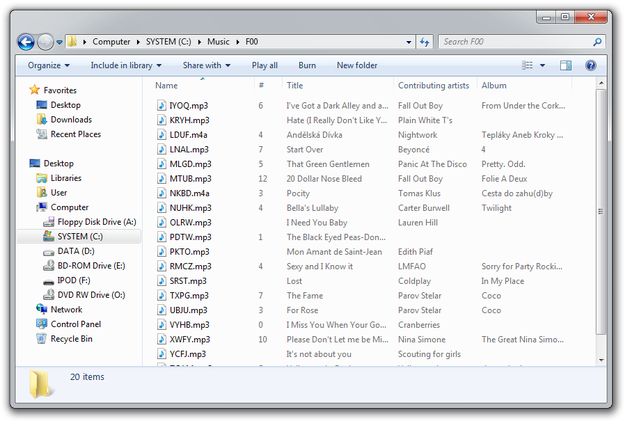Sort by the Album column header

pyautogui.click(x=494, y=86)
